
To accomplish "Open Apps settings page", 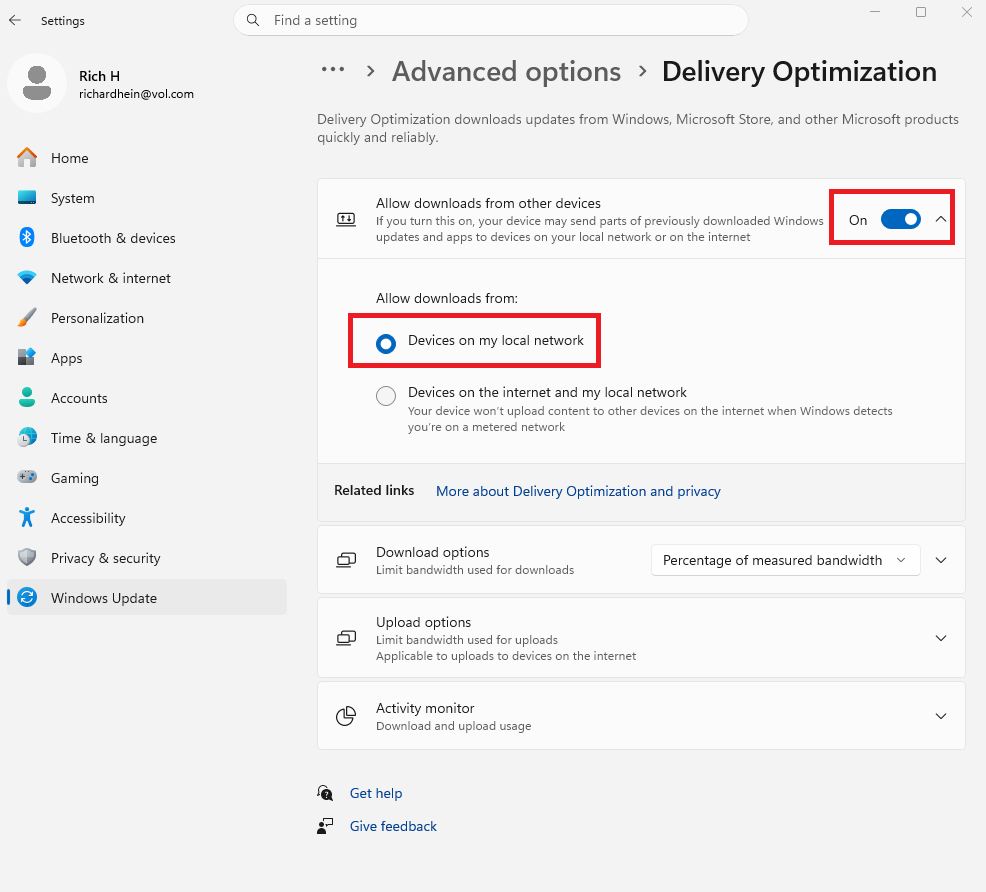I will (x=147, y=358).
